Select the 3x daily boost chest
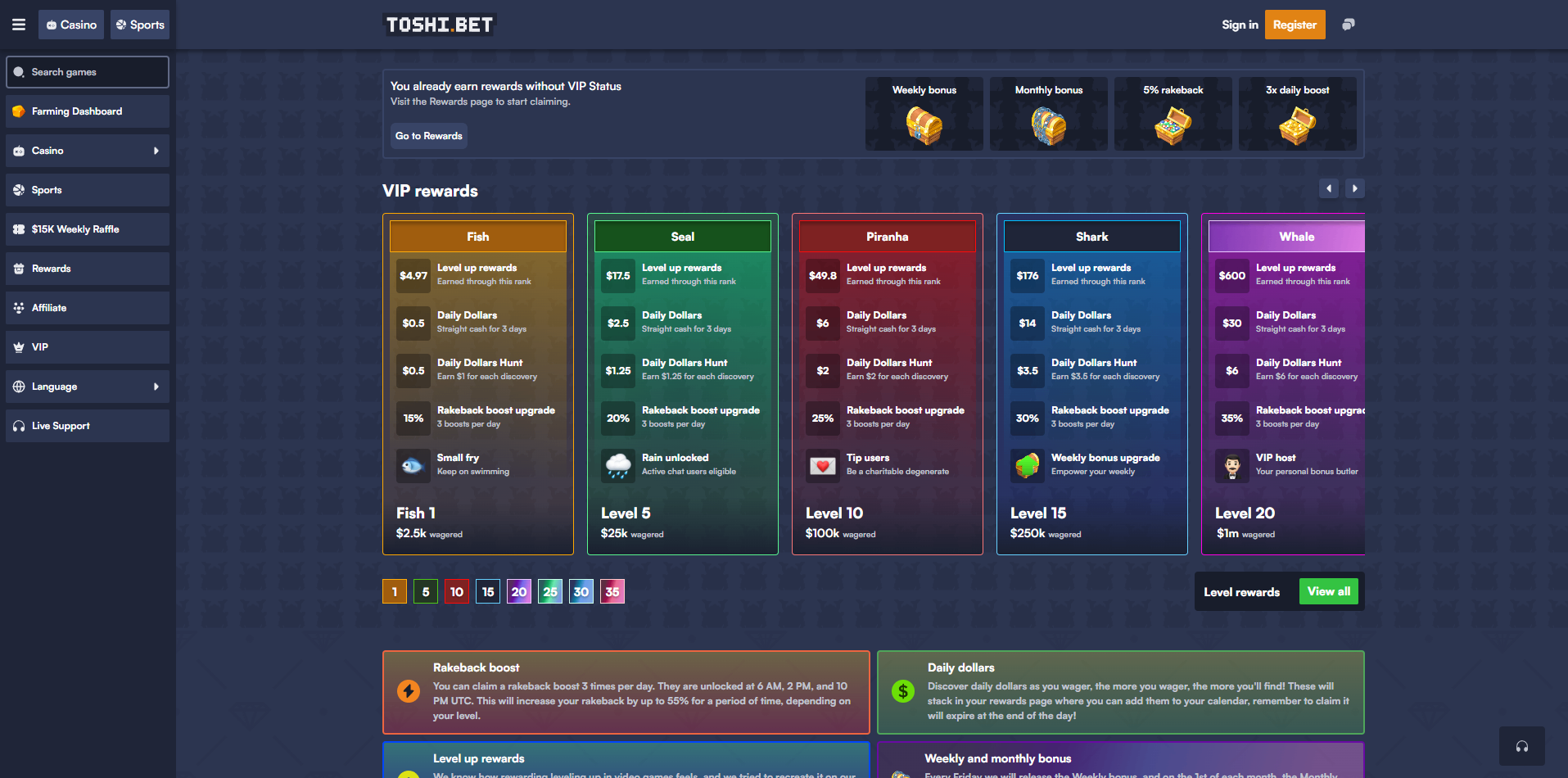 [x=1297, y=125]
